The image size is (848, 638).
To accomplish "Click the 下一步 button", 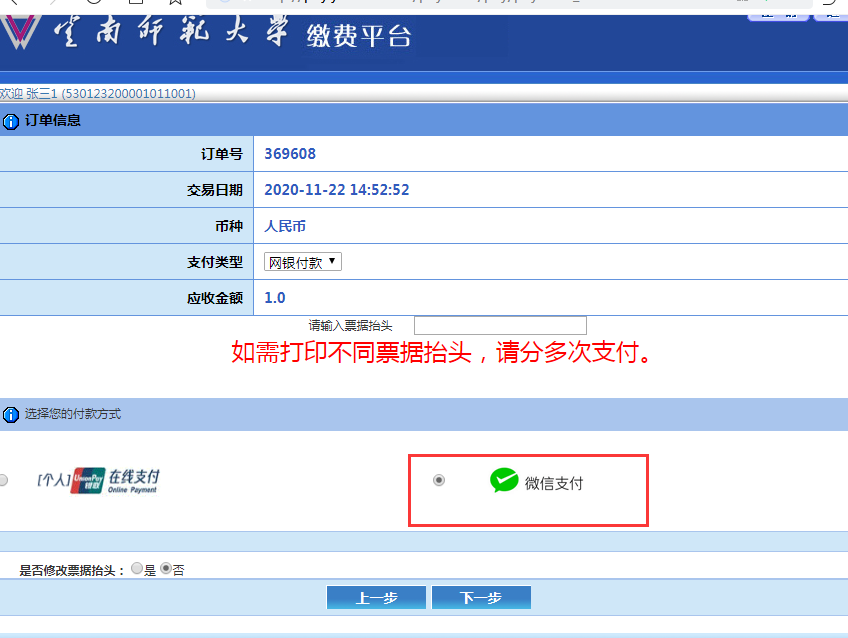I will 481,597.
